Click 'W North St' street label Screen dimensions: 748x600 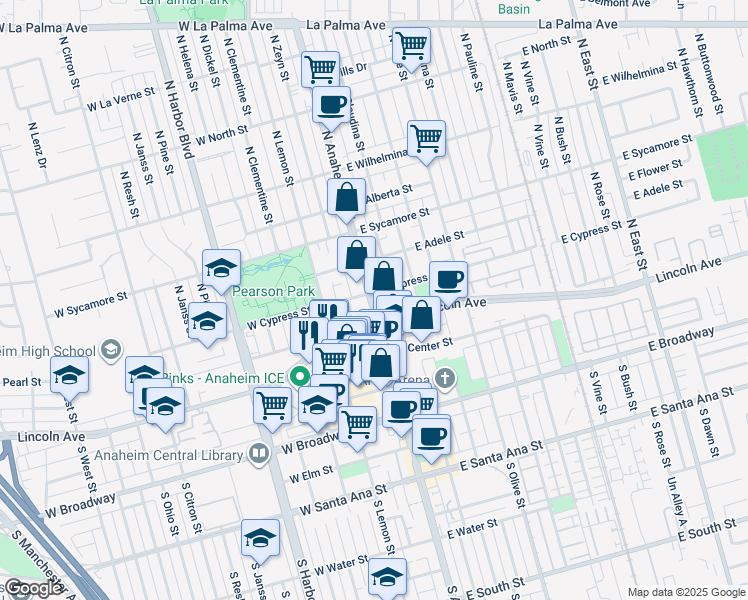click(x=222, y=134)
